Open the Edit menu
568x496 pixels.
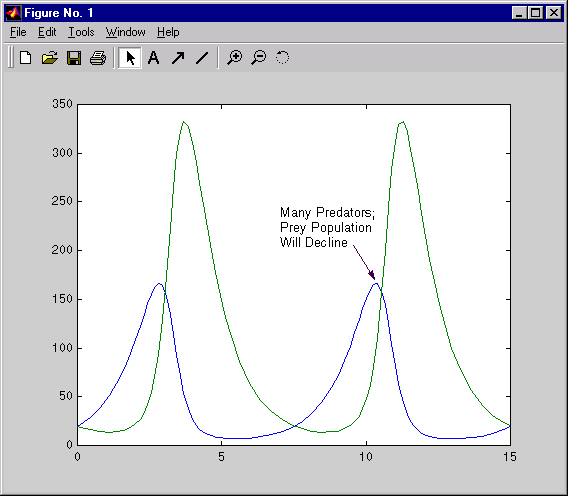coord(47,32)
